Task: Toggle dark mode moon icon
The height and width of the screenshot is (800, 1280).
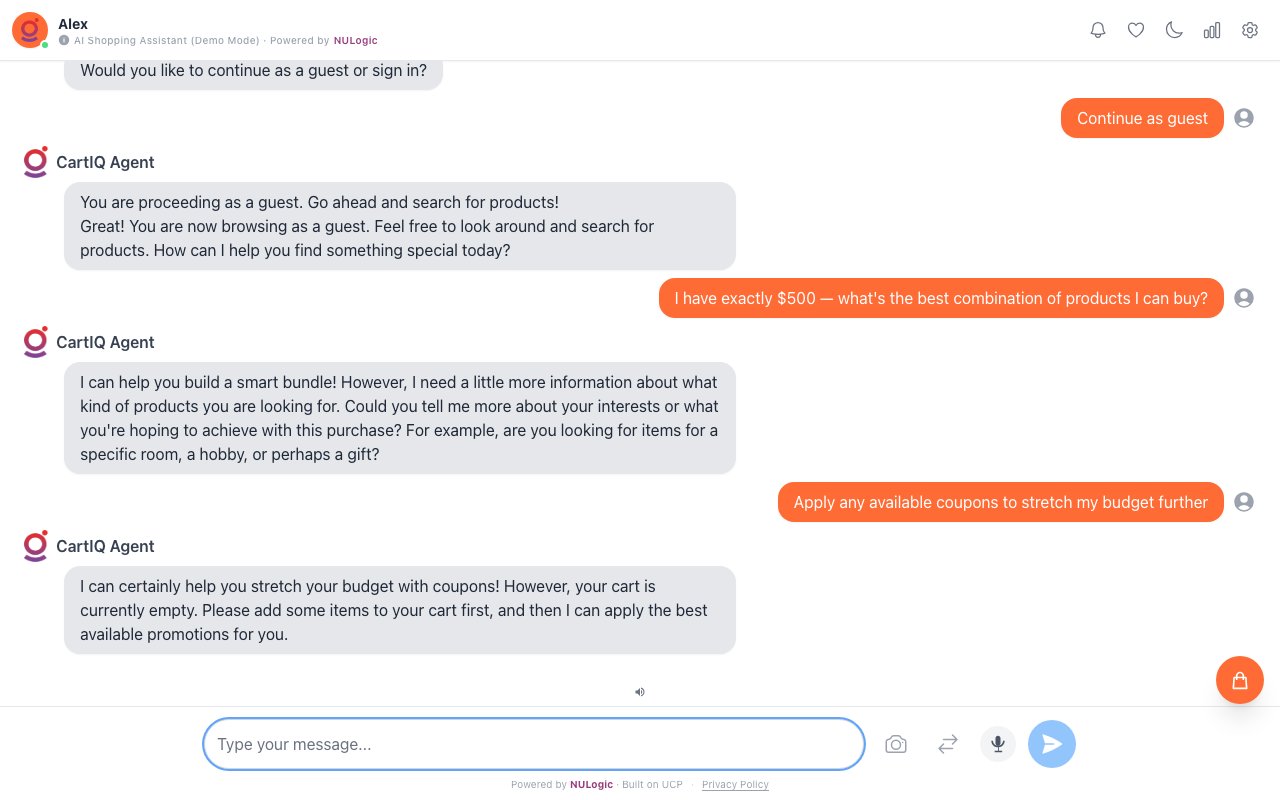Action: coord(1174,30)
